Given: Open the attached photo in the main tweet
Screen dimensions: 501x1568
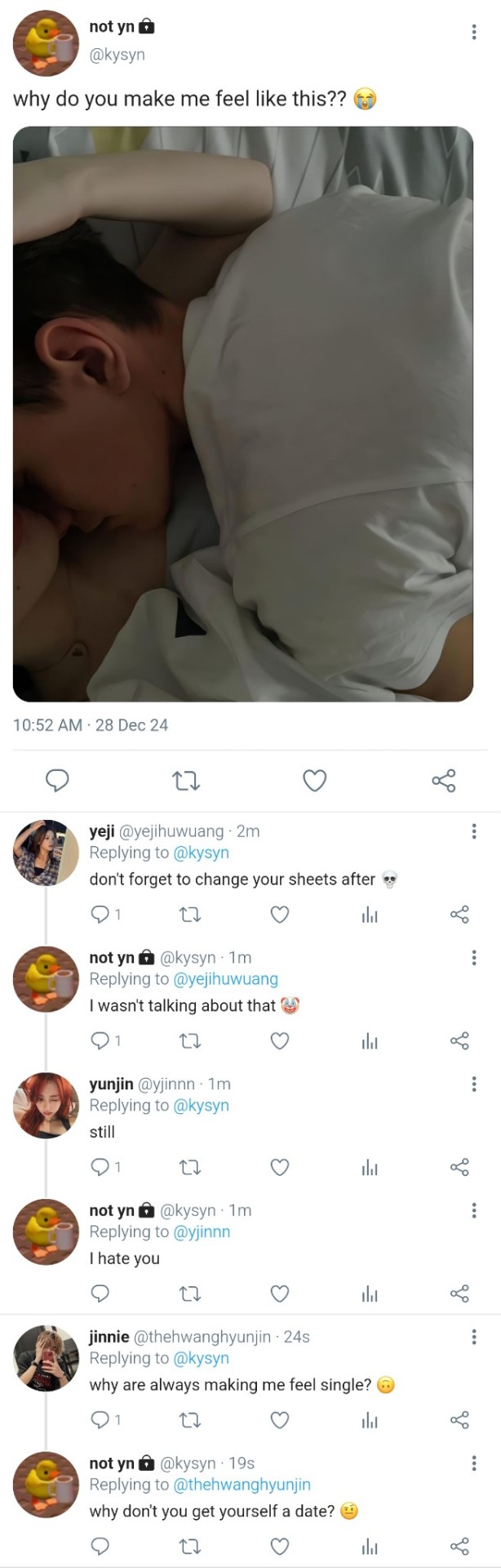Looking at the screenshot, I should coord(243,414).
